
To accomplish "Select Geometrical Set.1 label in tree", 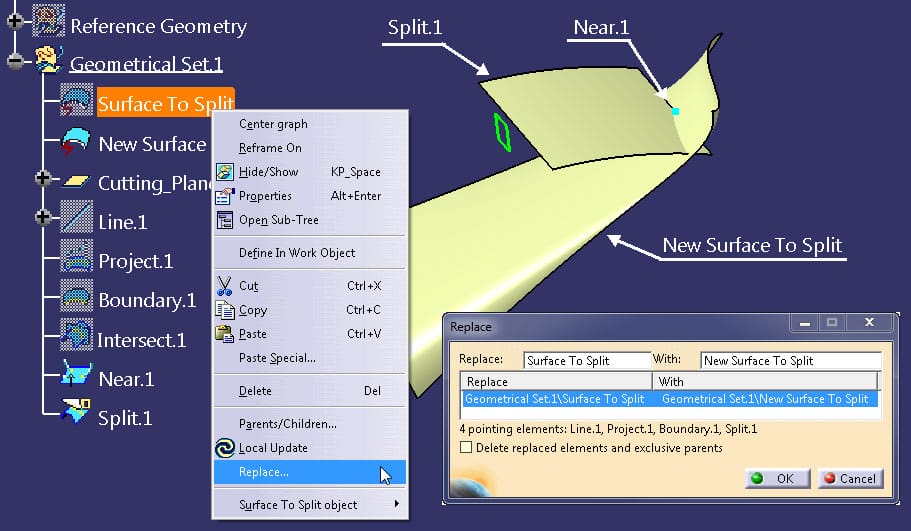I will [146, 64].
